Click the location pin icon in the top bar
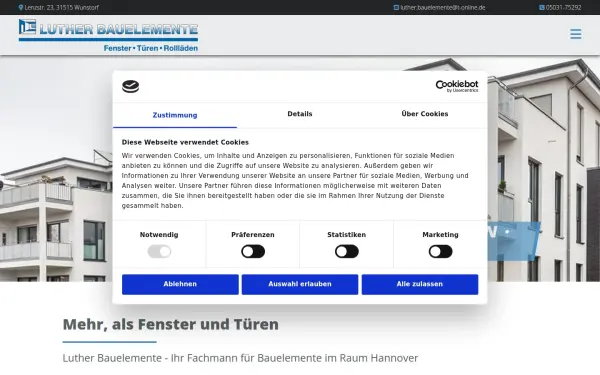 (21, 7)
